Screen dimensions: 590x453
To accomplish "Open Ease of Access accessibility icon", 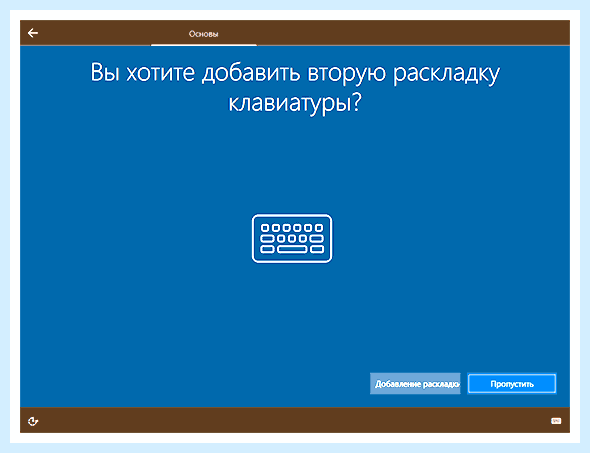I will coord(33,421).
